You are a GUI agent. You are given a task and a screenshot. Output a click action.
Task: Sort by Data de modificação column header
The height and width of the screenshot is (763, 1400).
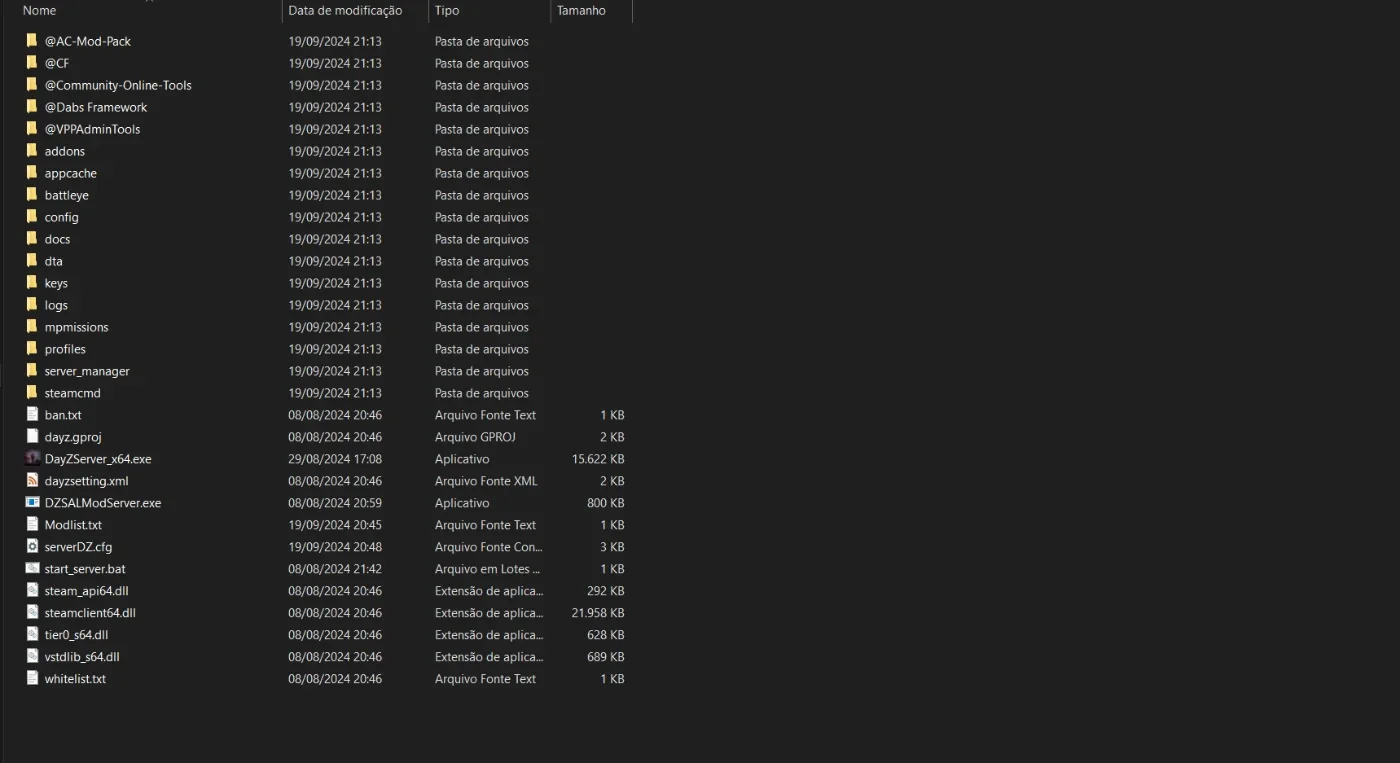[345, 10]
